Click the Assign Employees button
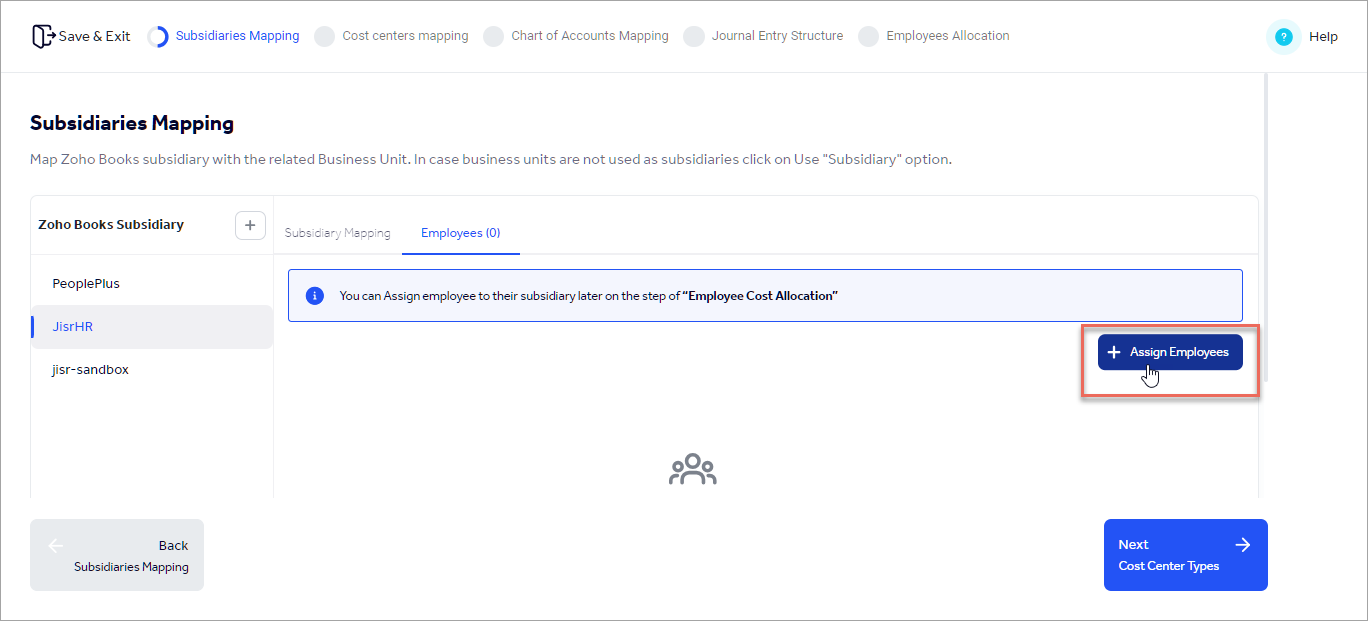This screenshot has height=621, width=1368. click(1170, 352)
